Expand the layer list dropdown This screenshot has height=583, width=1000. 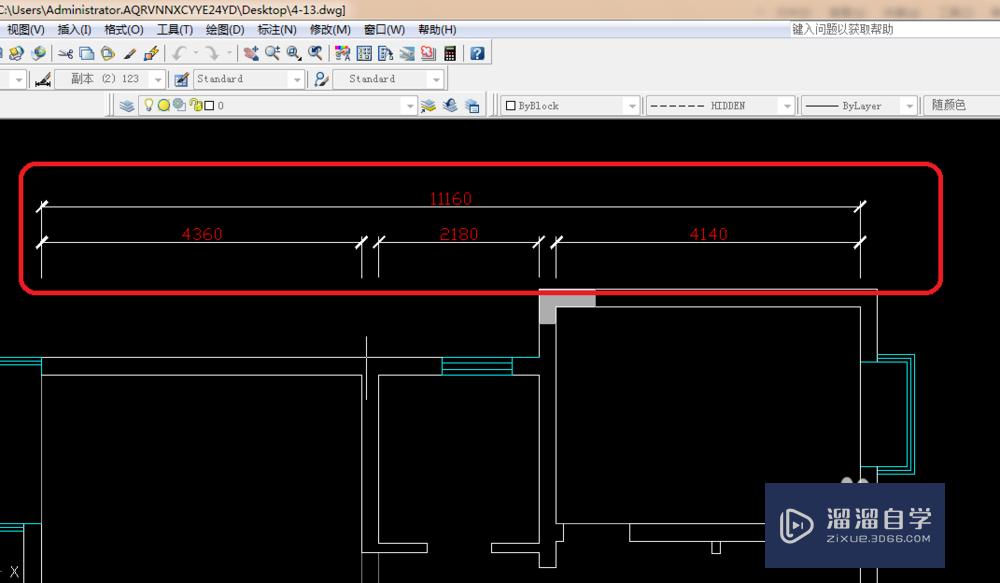pos(410,106)
